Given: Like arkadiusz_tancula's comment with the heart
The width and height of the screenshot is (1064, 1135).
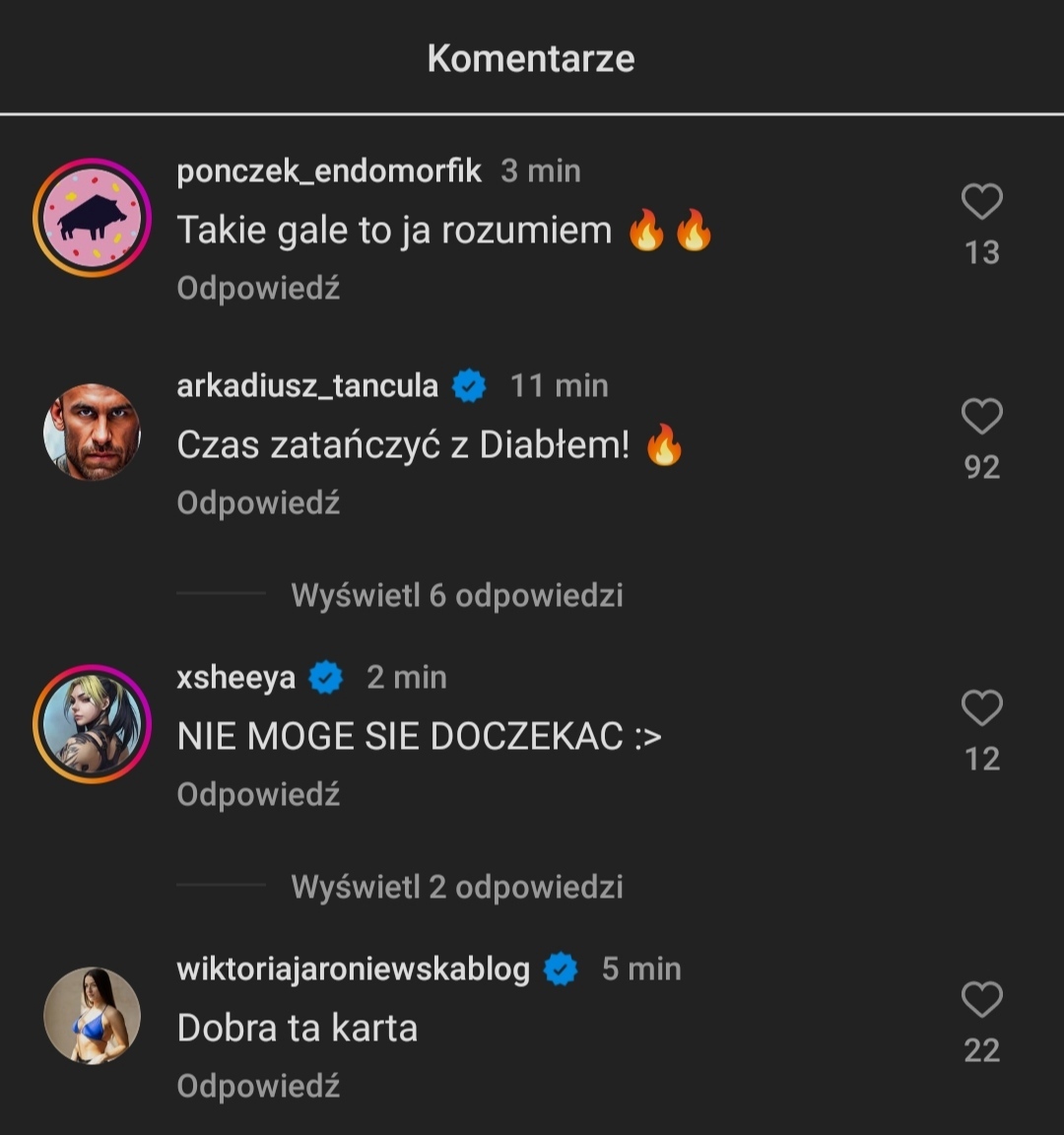Looking at the screenshot, I should coord(981,417).
